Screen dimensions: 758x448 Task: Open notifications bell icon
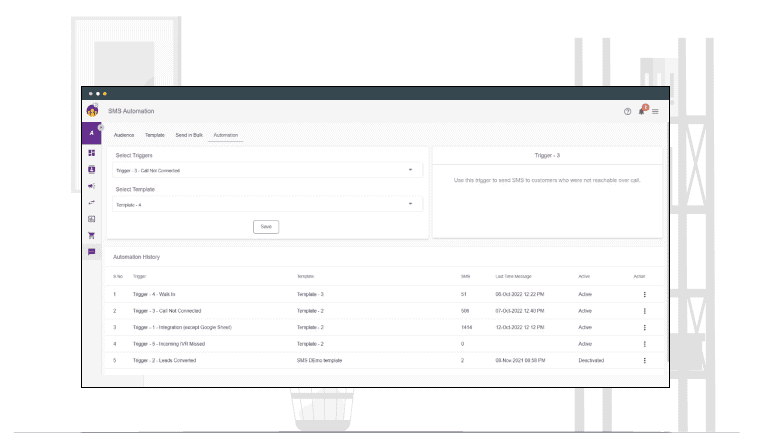(x=642, y=110)
